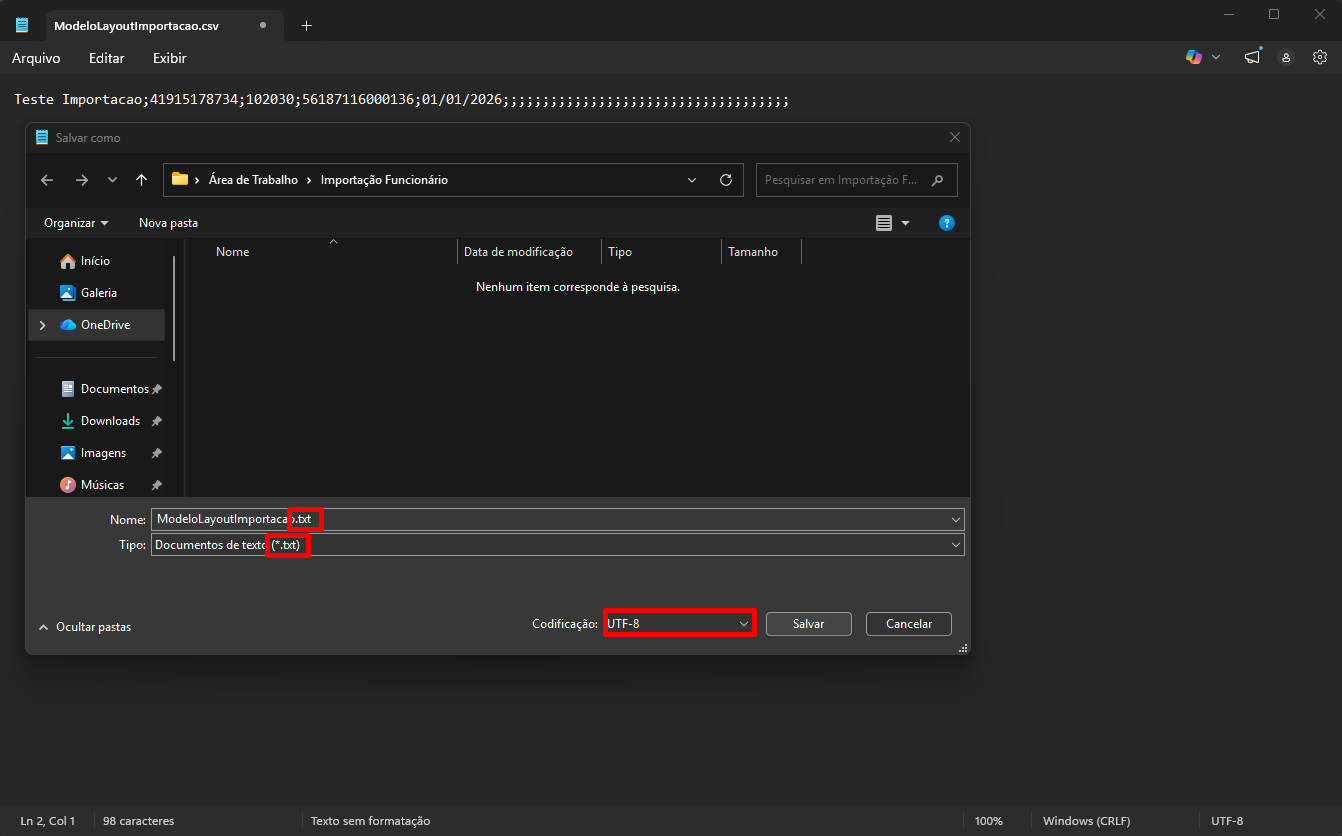Click Windows (CRLF) line ending indicator
1342x836 pixels.
(x=1086, y=821)
